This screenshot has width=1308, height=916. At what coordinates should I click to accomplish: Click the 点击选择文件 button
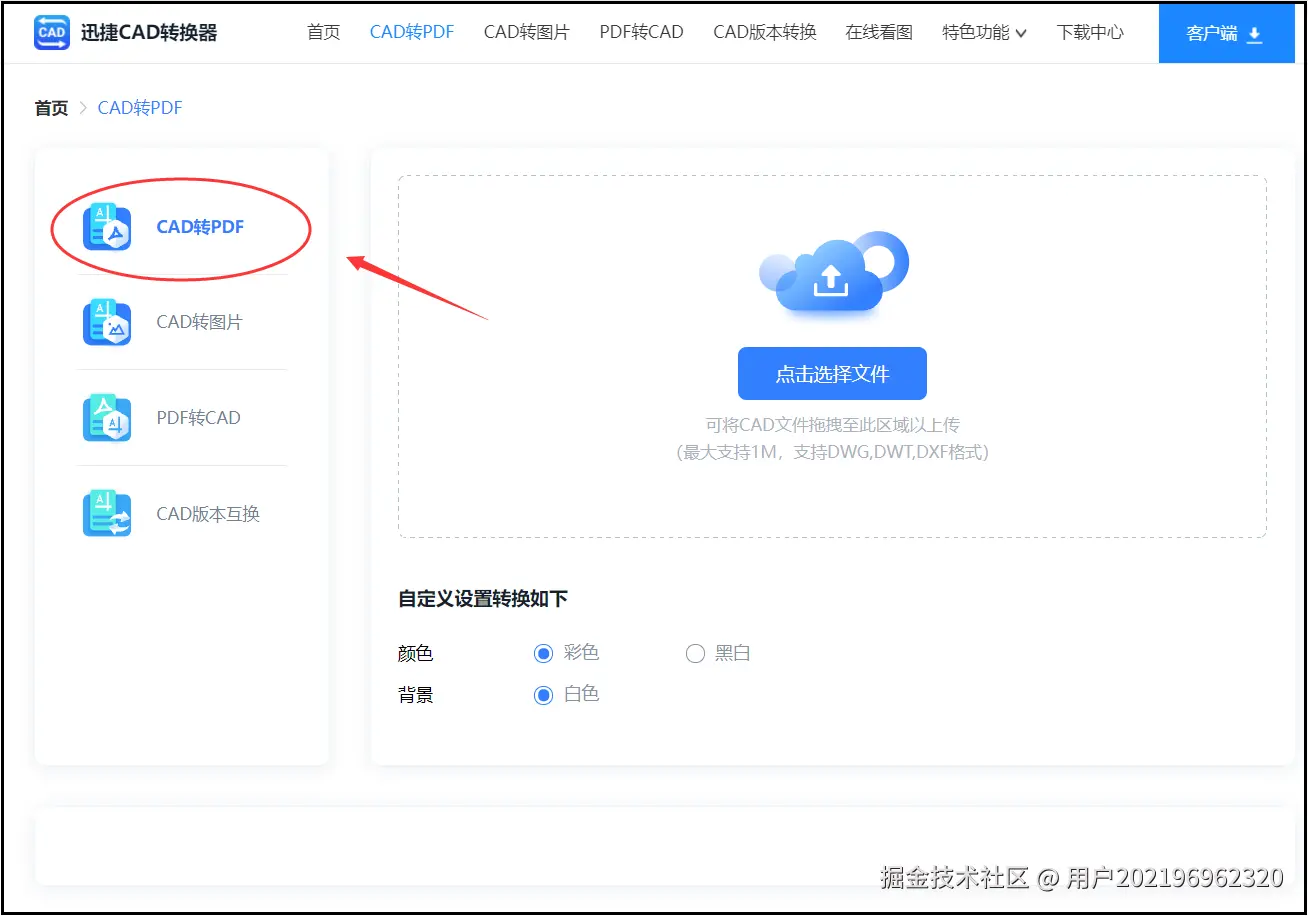pos(832,374)
